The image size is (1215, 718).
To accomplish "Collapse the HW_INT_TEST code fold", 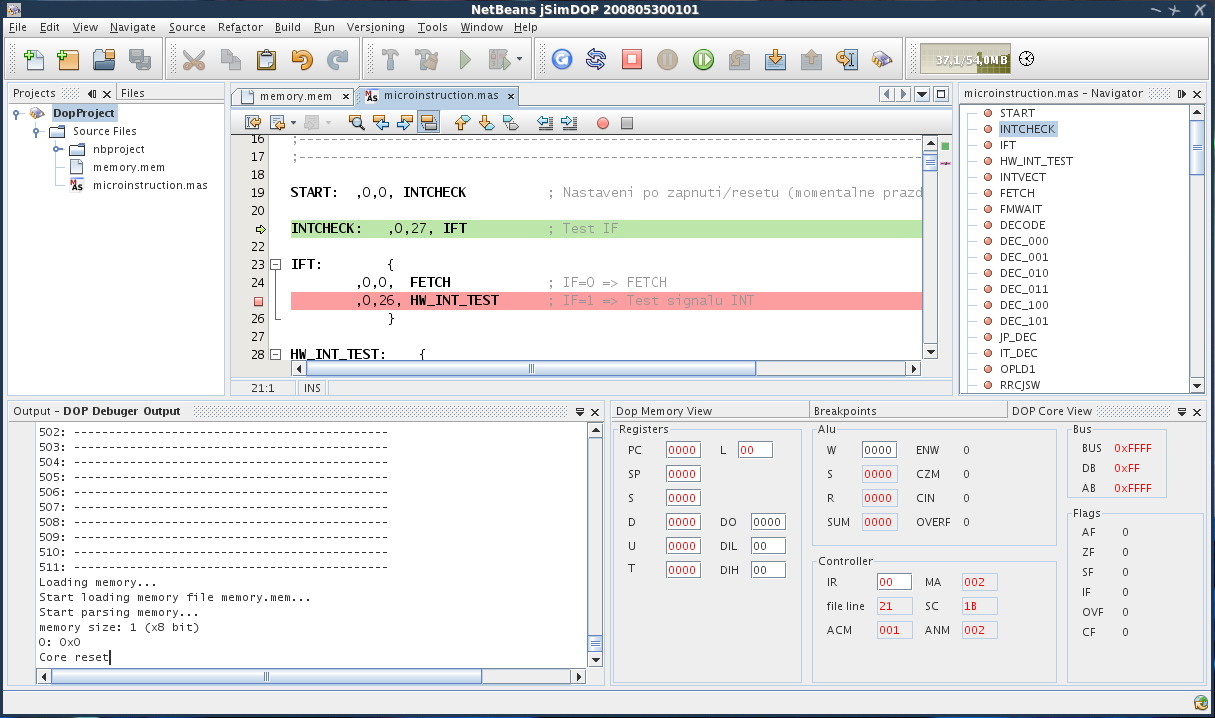I will click(275, 355).
